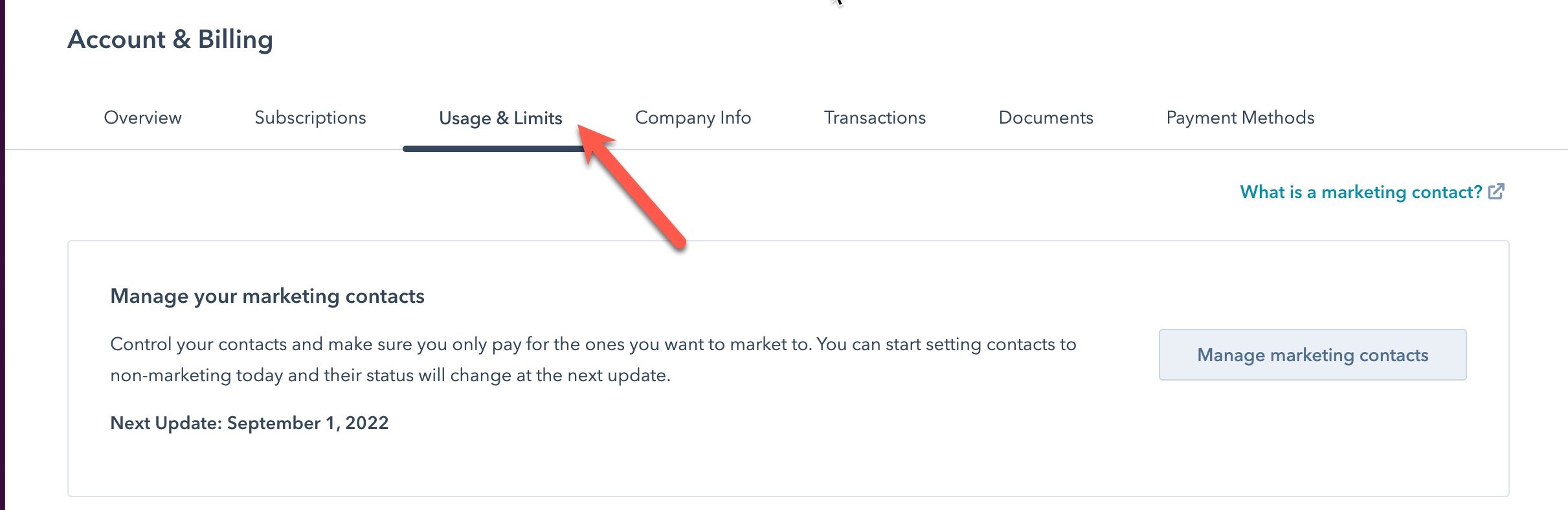Open the Subscriptions tab
This screenshot has height=510, width=1568.
pyautogui.click(x=310, y=118)
